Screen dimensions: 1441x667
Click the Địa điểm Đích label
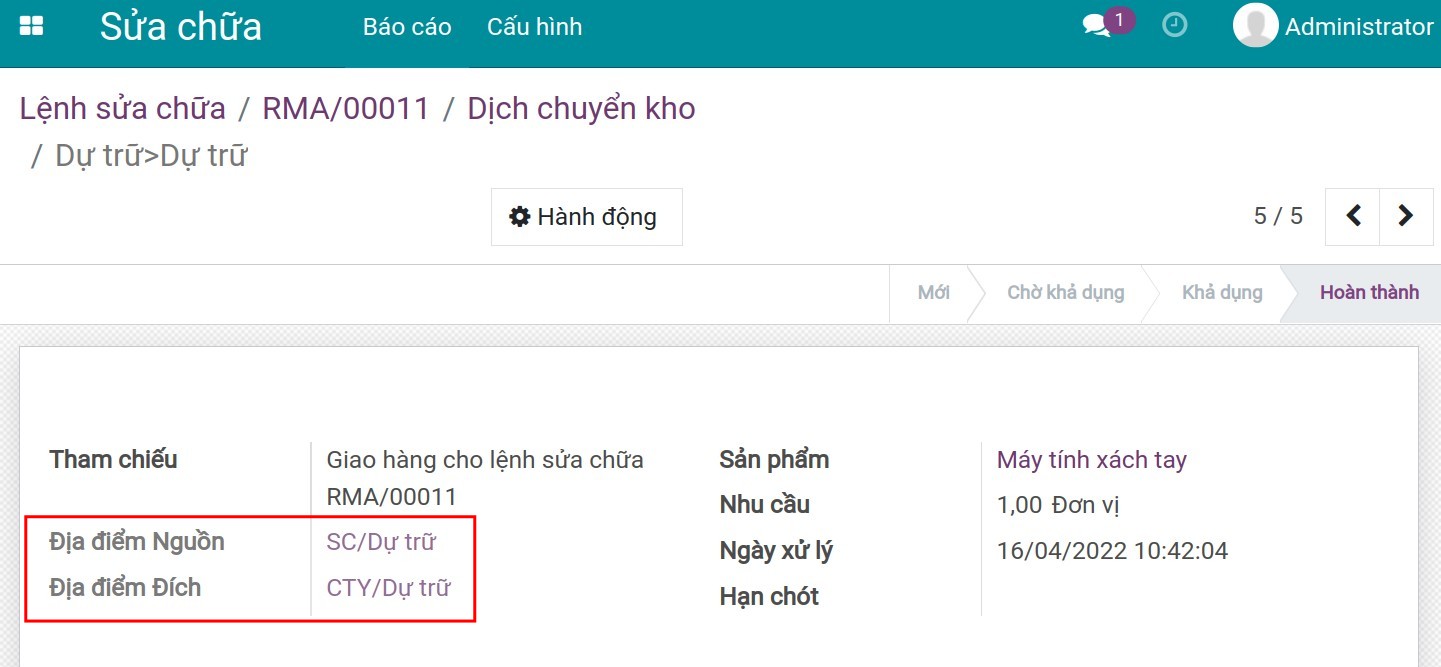point(125,588)
